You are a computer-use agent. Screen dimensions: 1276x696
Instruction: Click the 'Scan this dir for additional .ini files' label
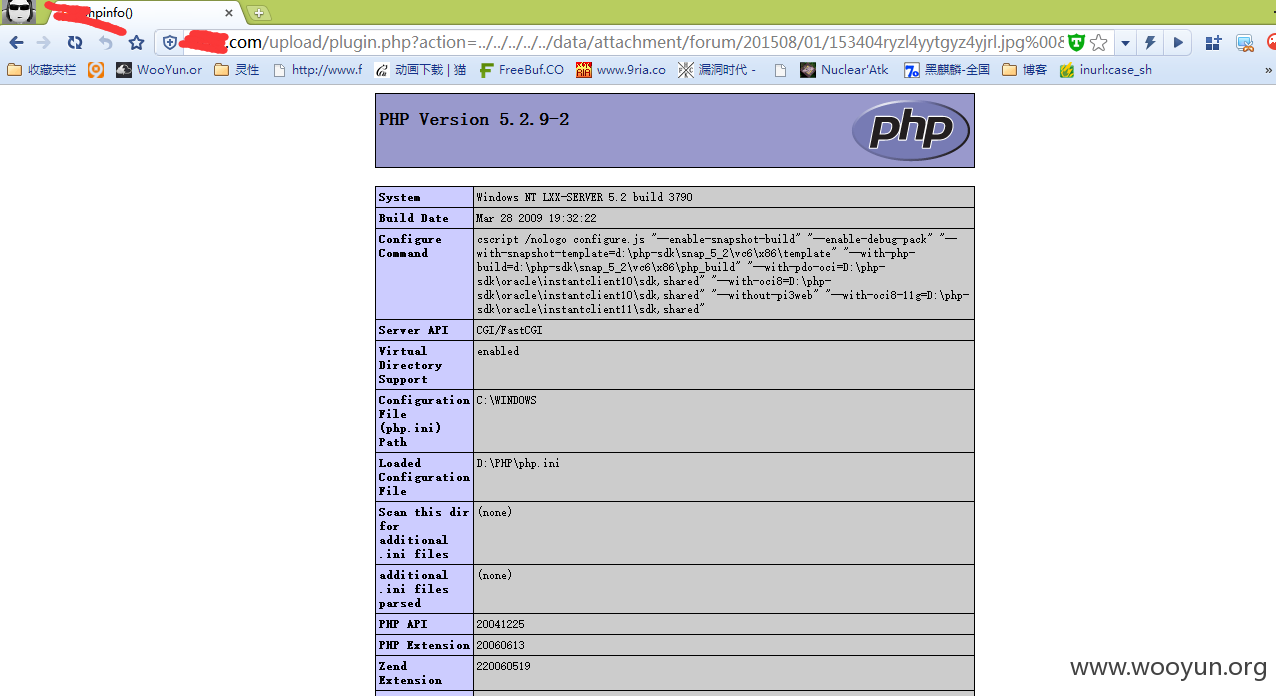pos(424,533)
